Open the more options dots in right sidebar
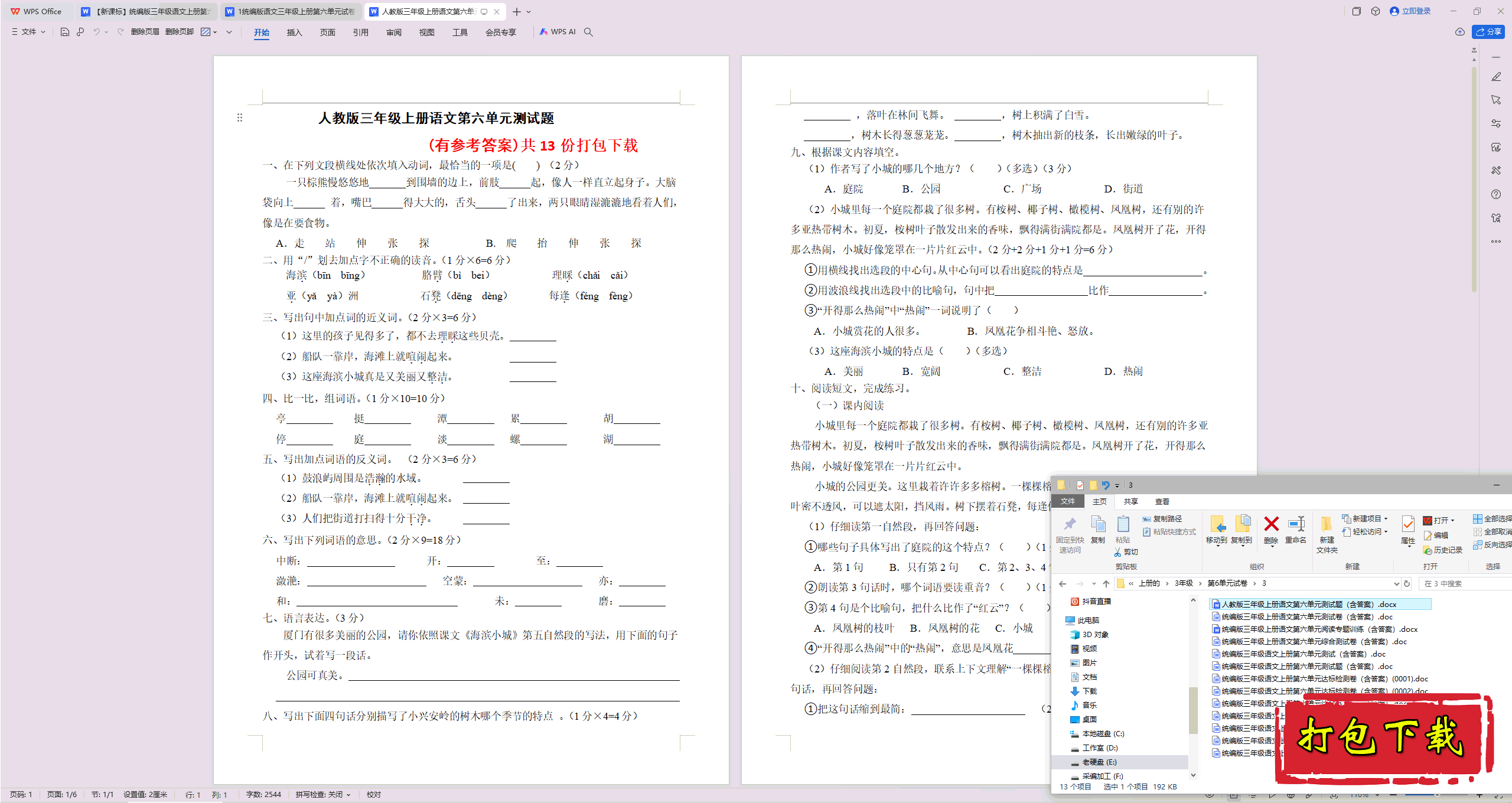Viewport: 1512px width, 803px height. tap(1495, 241)
